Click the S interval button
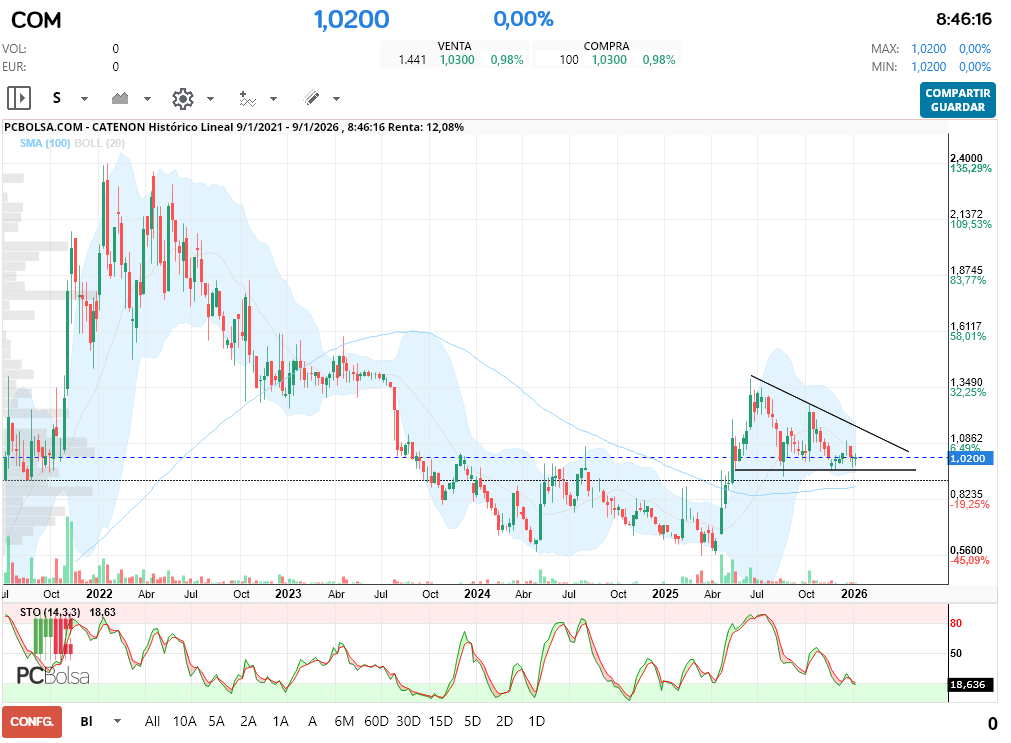This screenshot has width=1011, height=743. coord(57,98)
